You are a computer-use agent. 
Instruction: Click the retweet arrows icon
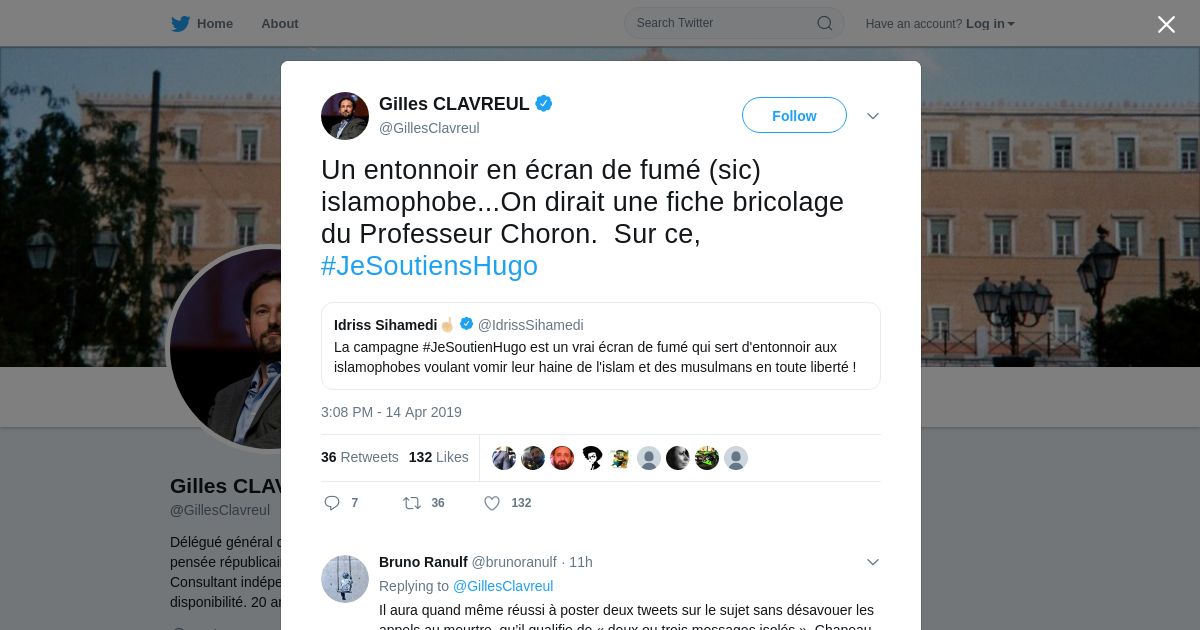pos(411,503)
